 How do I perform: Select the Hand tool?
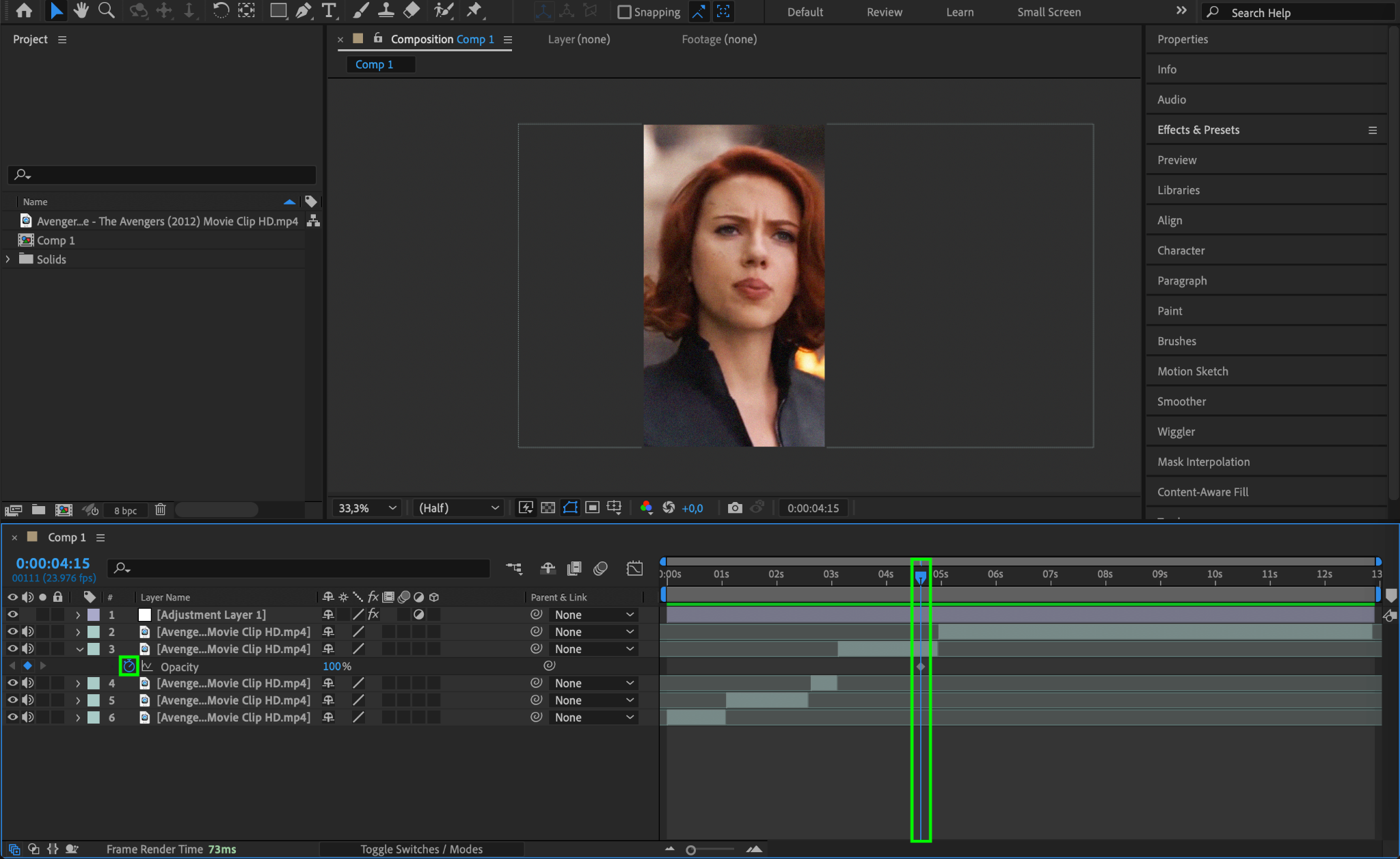81,10
